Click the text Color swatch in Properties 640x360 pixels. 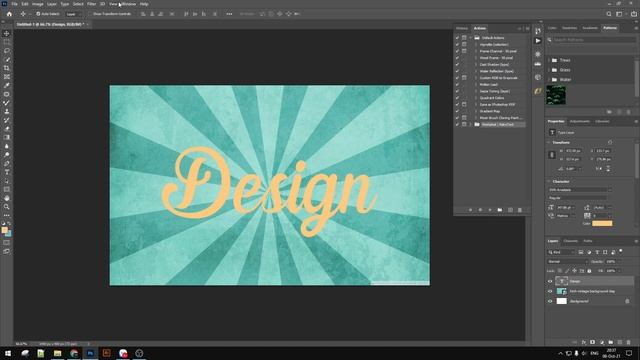tap(602, 223)
